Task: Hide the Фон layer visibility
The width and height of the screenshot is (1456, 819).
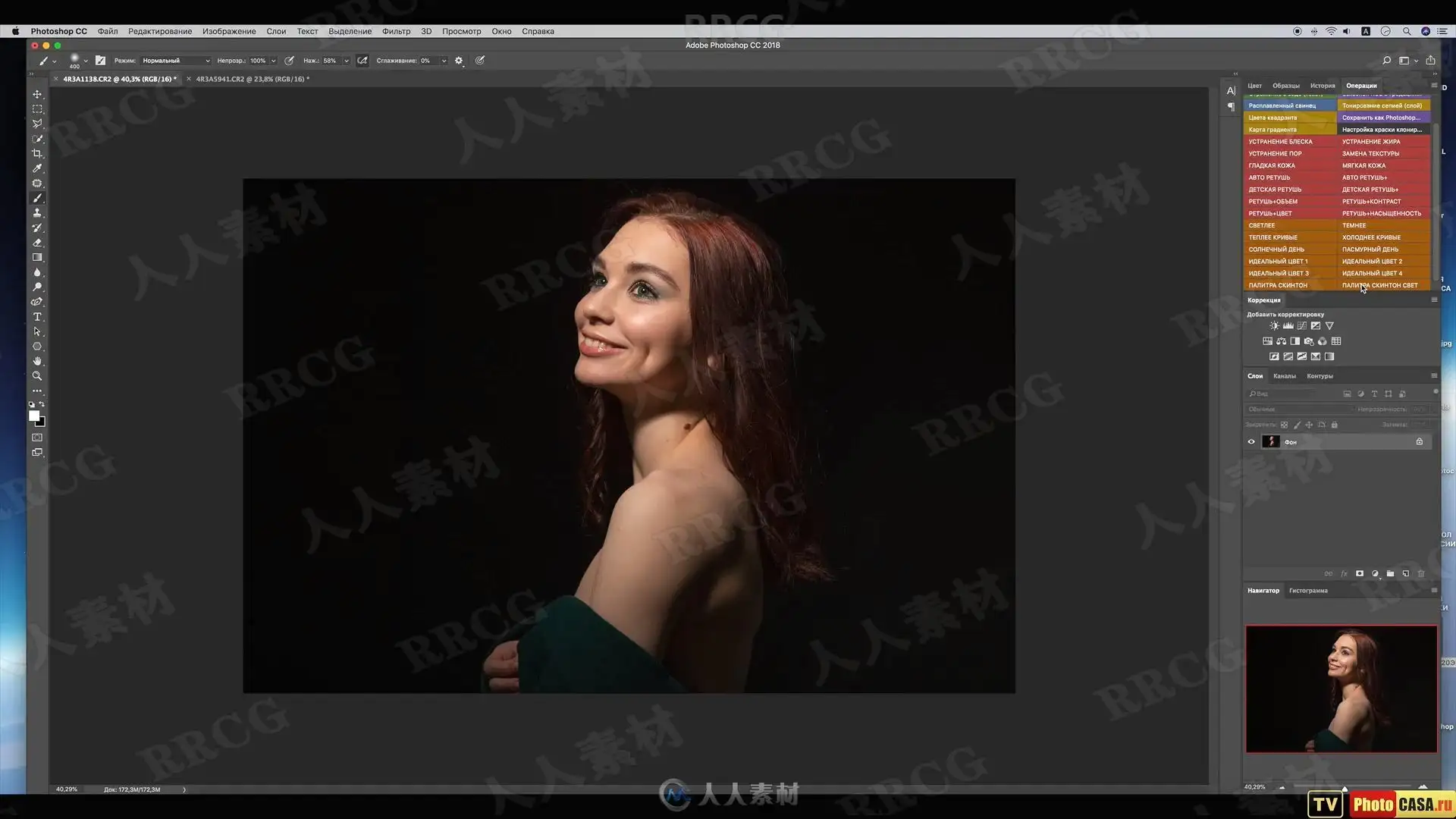Action: coord(1251,442)
